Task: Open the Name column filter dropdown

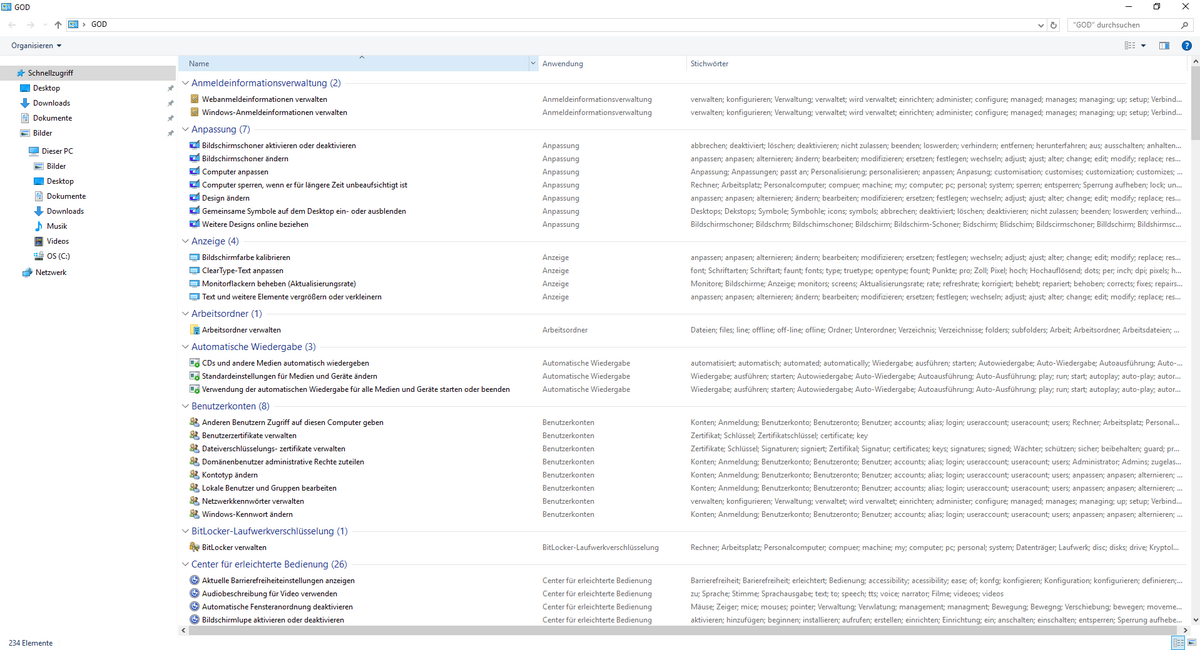Action: pyautogui.click(x=533, y=63)
